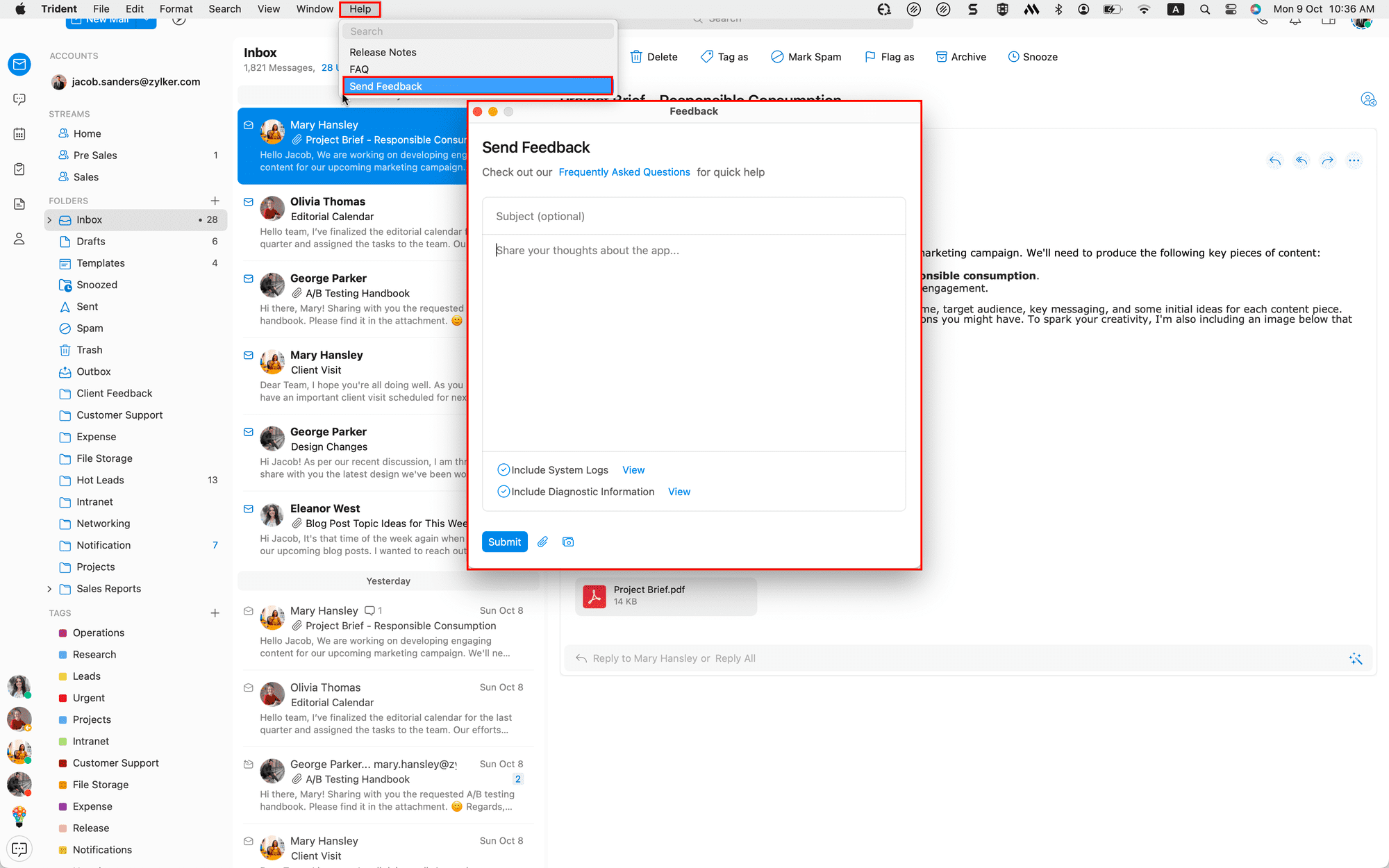This screenshot has height=868, width=1389.
Task: Expand the Inbox folder chevron
Action: tap(49, 220)
